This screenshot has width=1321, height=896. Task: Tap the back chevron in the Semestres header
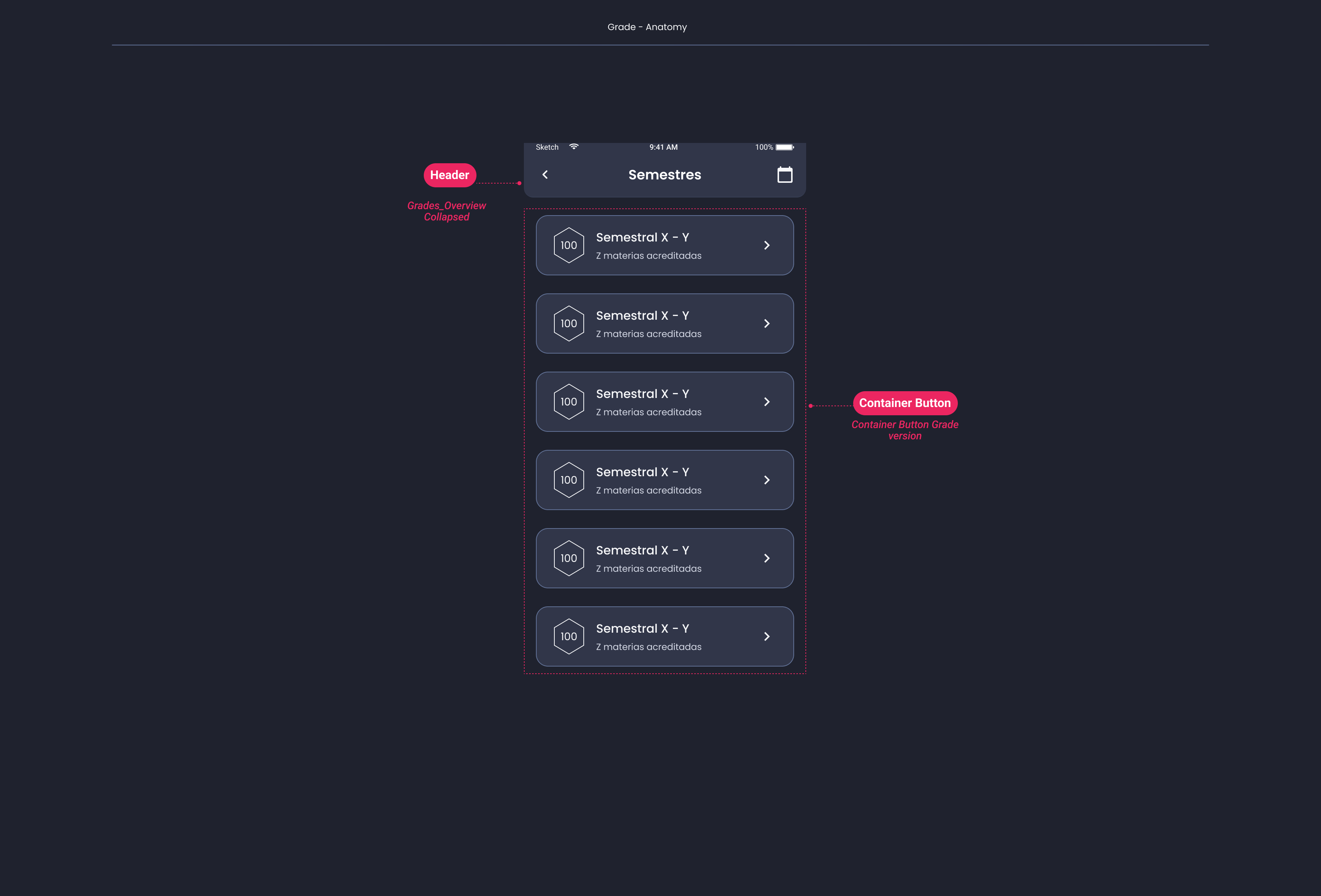pyautogui.click(x=545, y=175)
